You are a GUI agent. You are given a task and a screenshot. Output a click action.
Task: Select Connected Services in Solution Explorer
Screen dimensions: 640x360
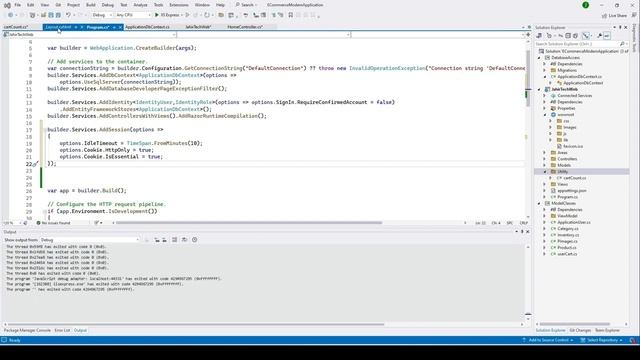point(574,96)
